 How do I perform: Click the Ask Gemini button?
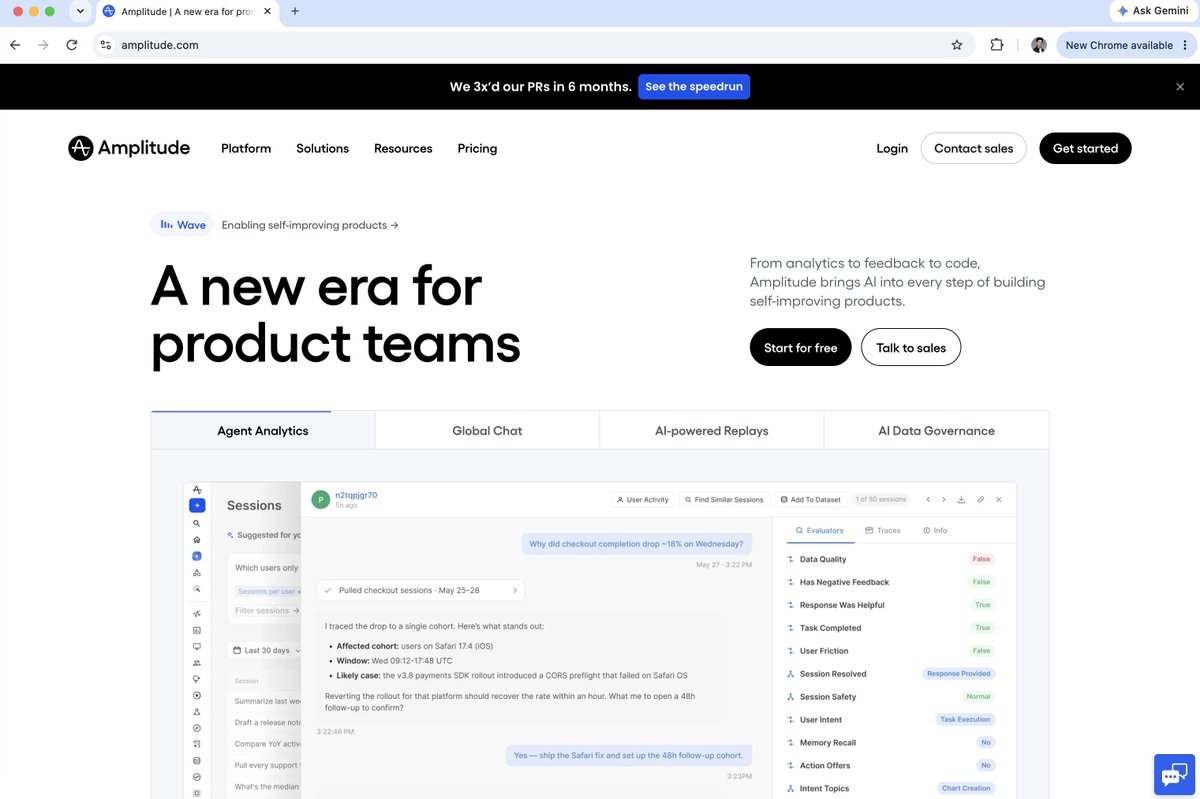tap(1153, 11)
